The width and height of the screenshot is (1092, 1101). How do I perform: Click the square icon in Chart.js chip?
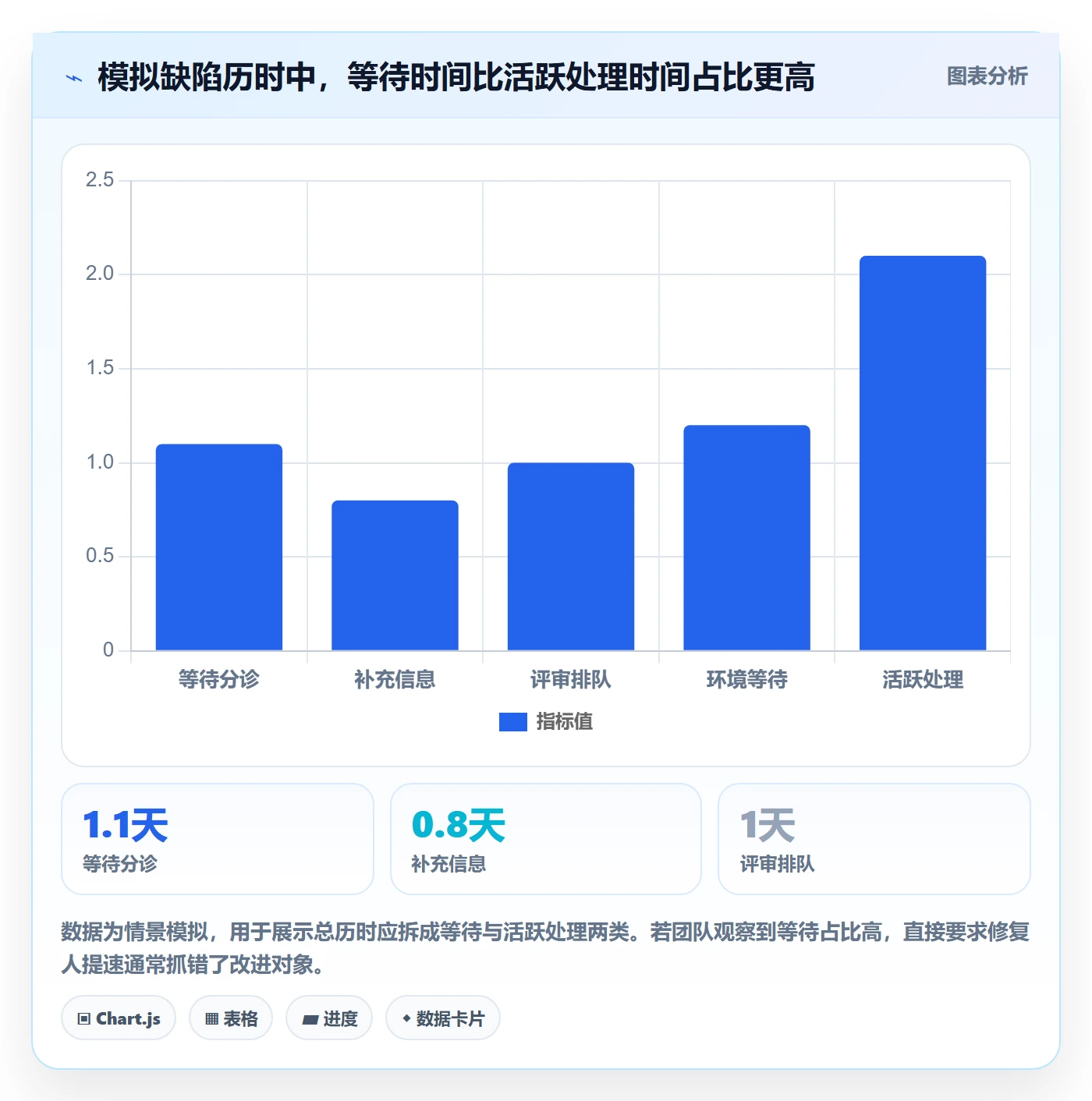coord(84,1019)
